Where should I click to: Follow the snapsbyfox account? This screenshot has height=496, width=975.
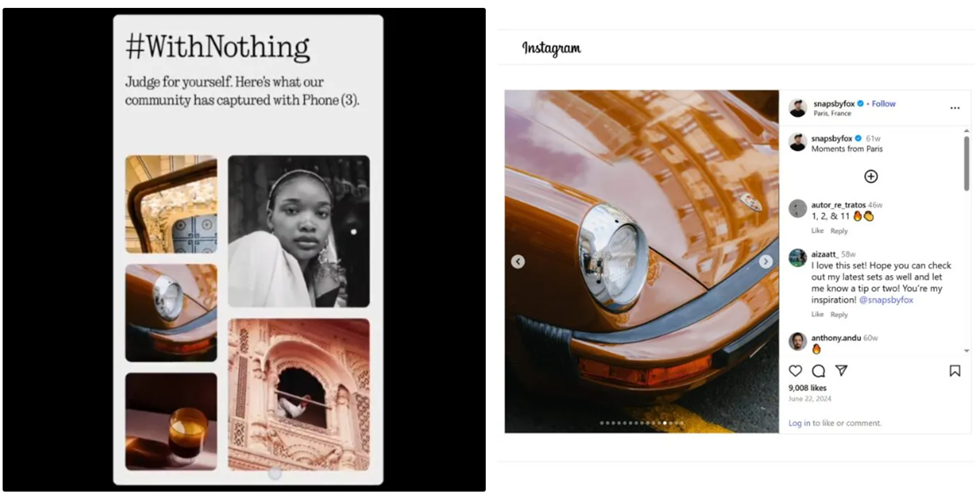pos(884,104)
